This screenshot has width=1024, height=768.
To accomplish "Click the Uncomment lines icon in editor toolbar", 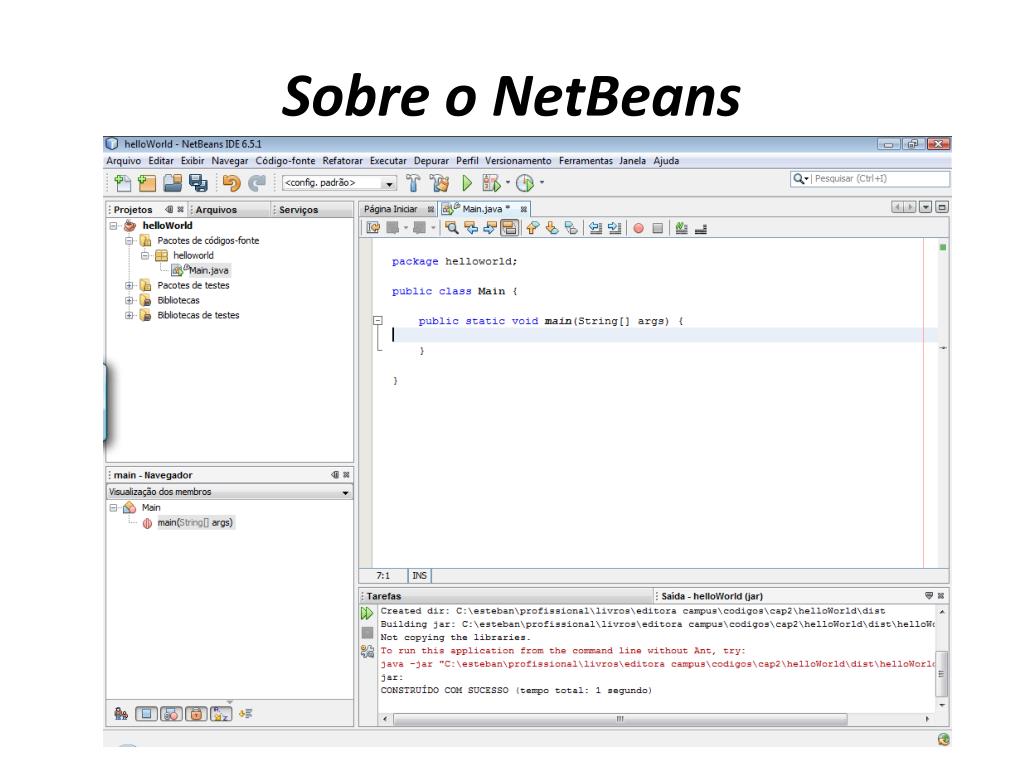I will click(x=701, y=229).
